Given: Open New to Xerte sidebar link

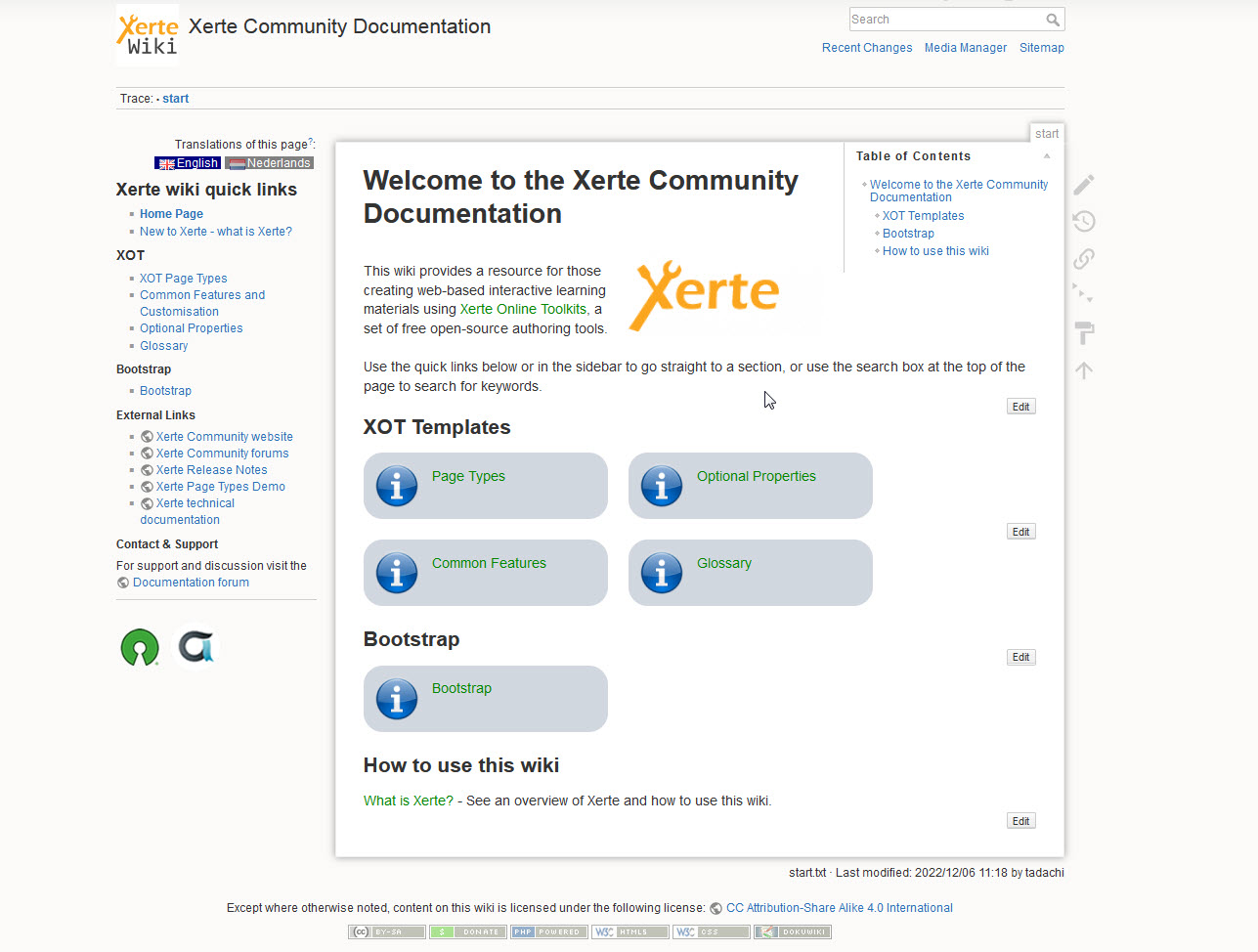Looking at the screenshot, I should tap(216, 232).
